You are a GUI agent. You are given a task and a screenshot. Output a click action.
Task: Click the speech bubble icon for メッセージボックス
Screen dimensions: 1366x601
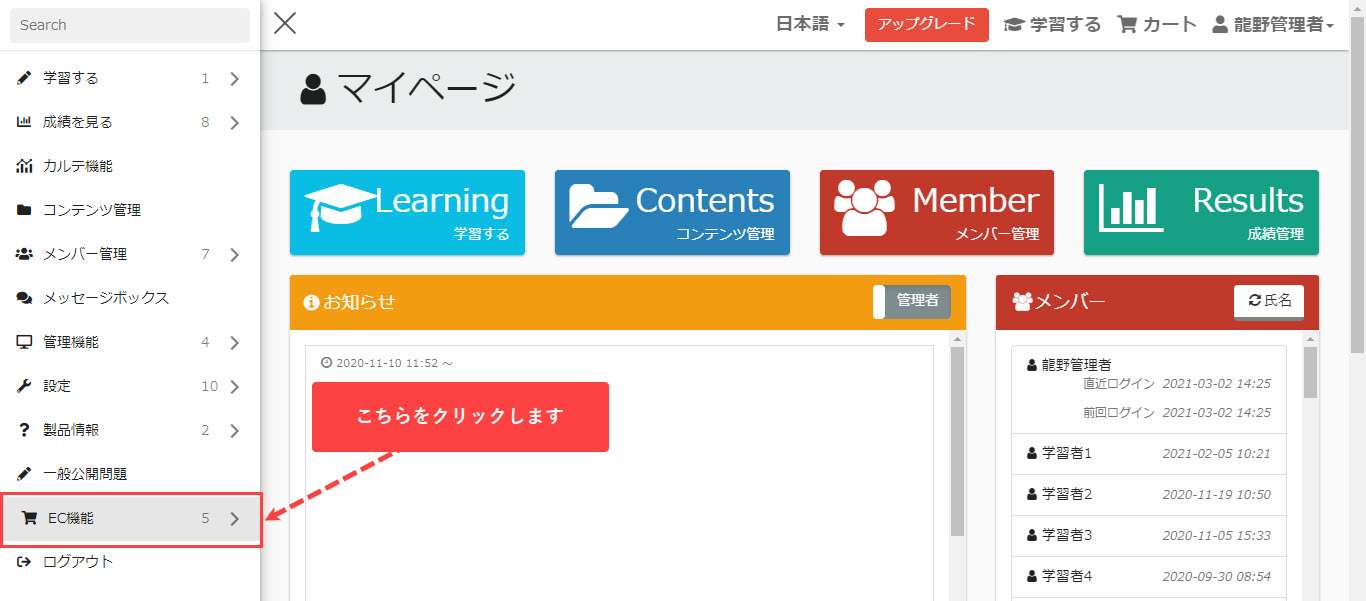tap(24, 298)
